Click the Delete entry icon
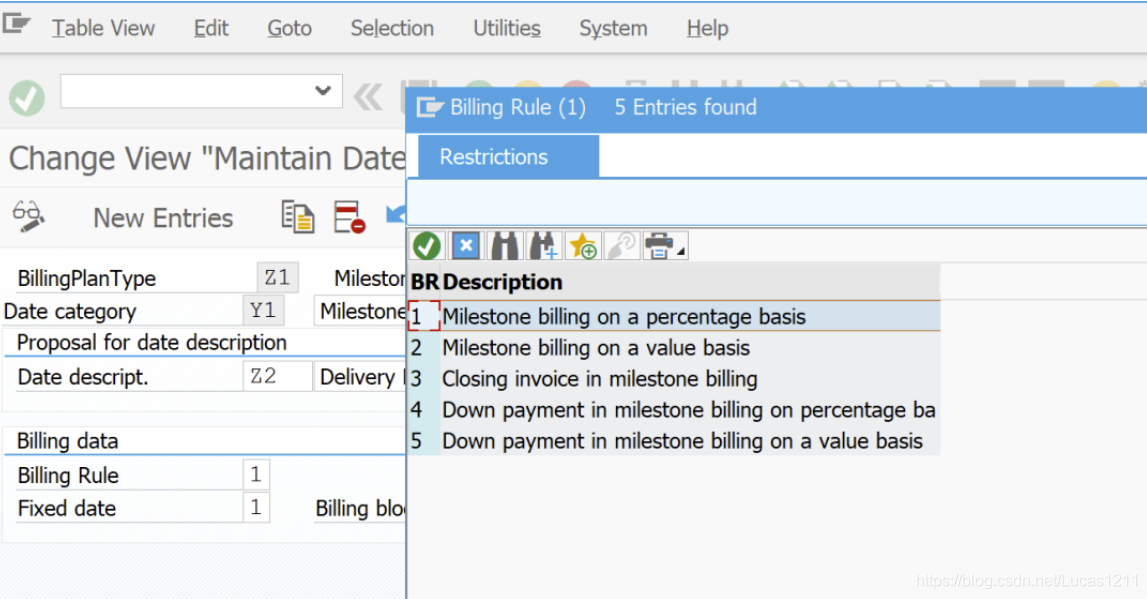 pos(350,217)
